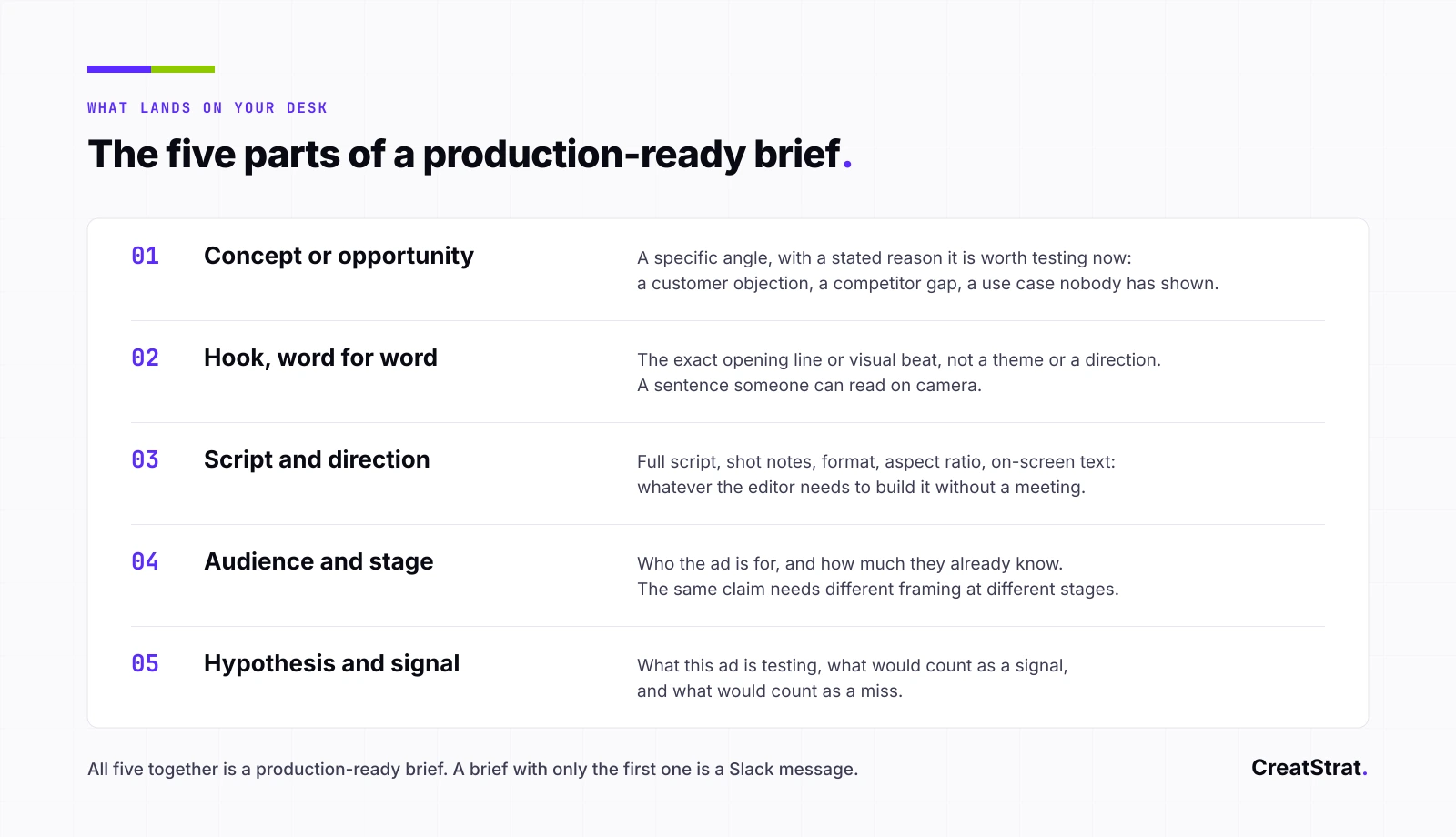Click the purple accent bar segment

119,69
